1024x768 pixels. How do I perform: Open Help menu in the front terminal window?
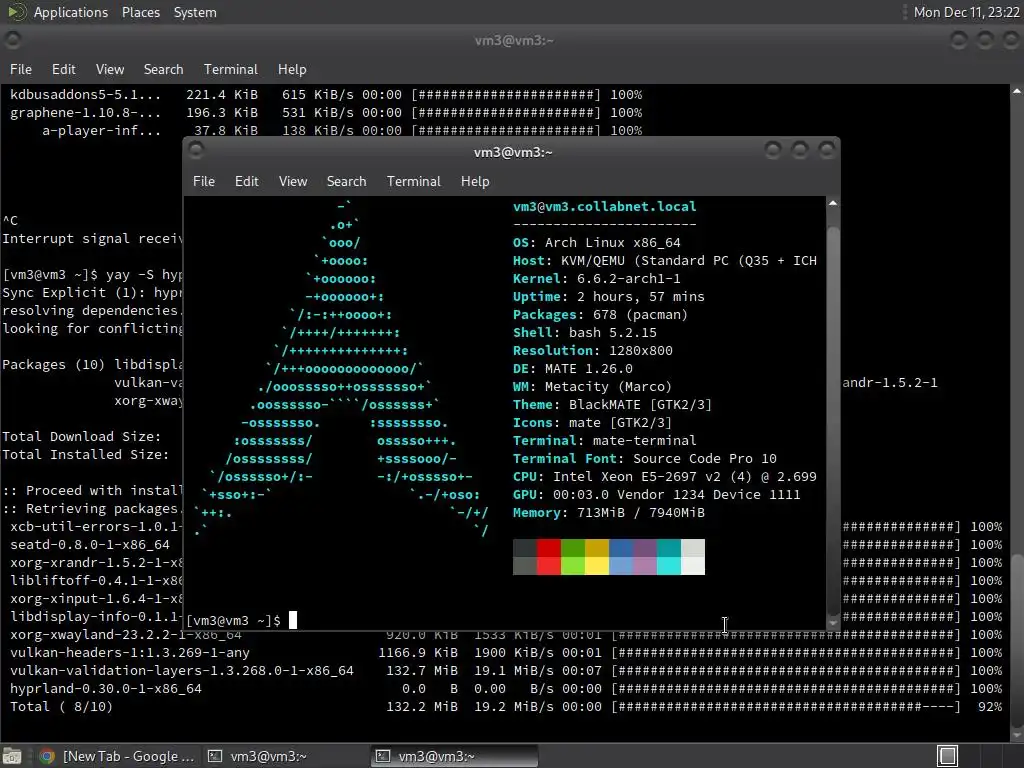click(475, 182)
